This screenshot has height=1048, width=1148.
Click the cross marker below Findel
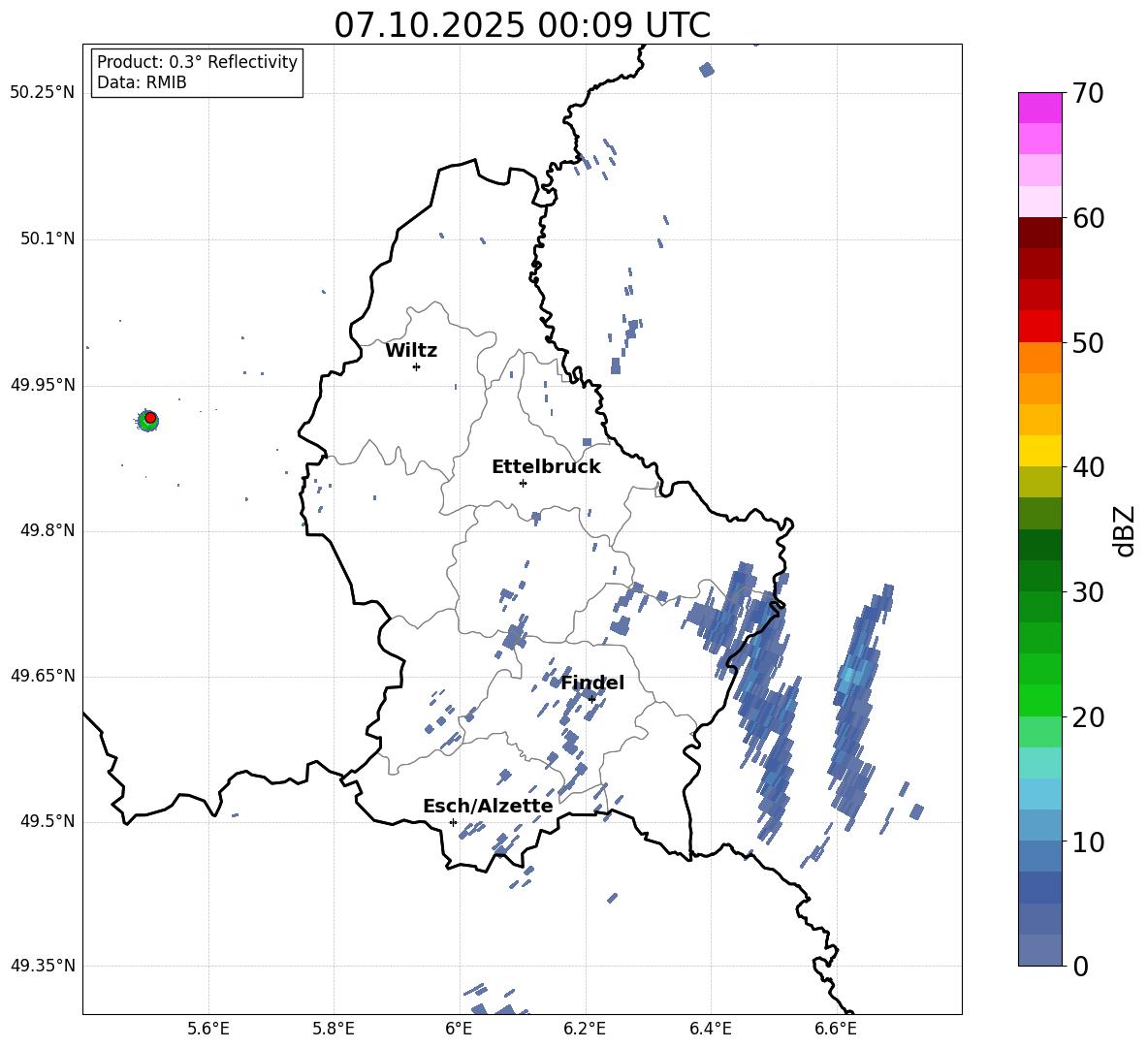[x=591, y=700]
